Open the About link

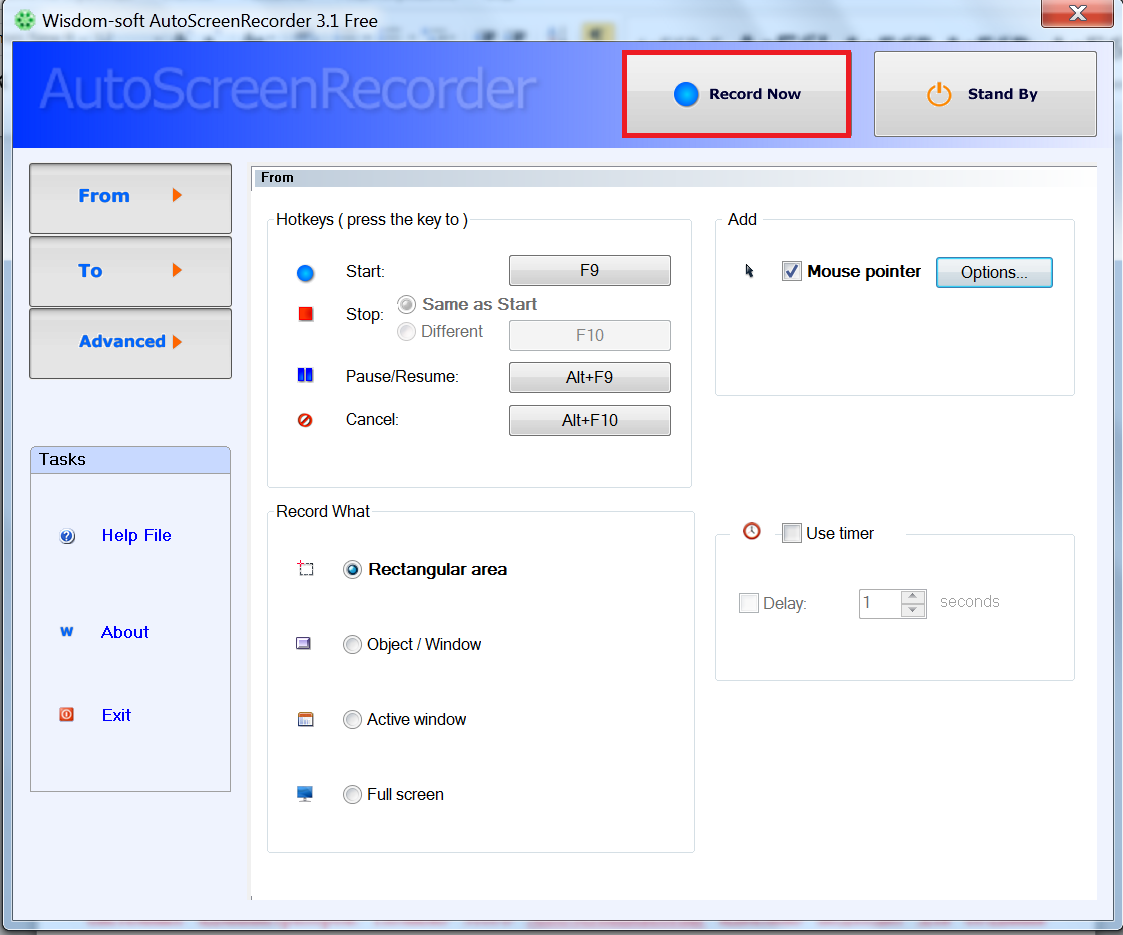pos(125,632)
